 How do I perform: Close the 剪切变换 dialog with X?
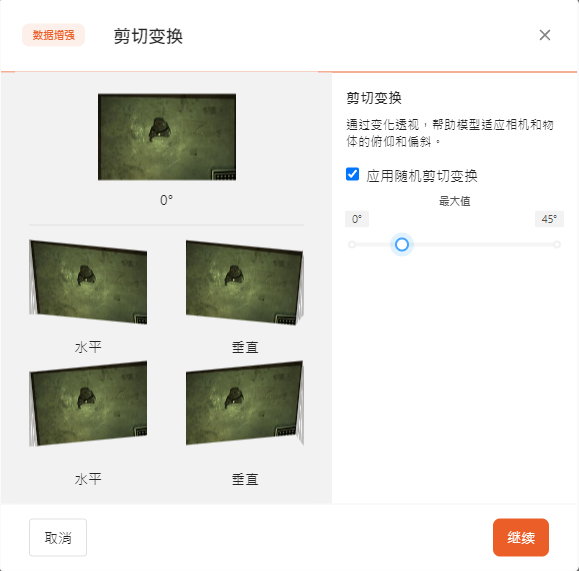tap(545, 35)
